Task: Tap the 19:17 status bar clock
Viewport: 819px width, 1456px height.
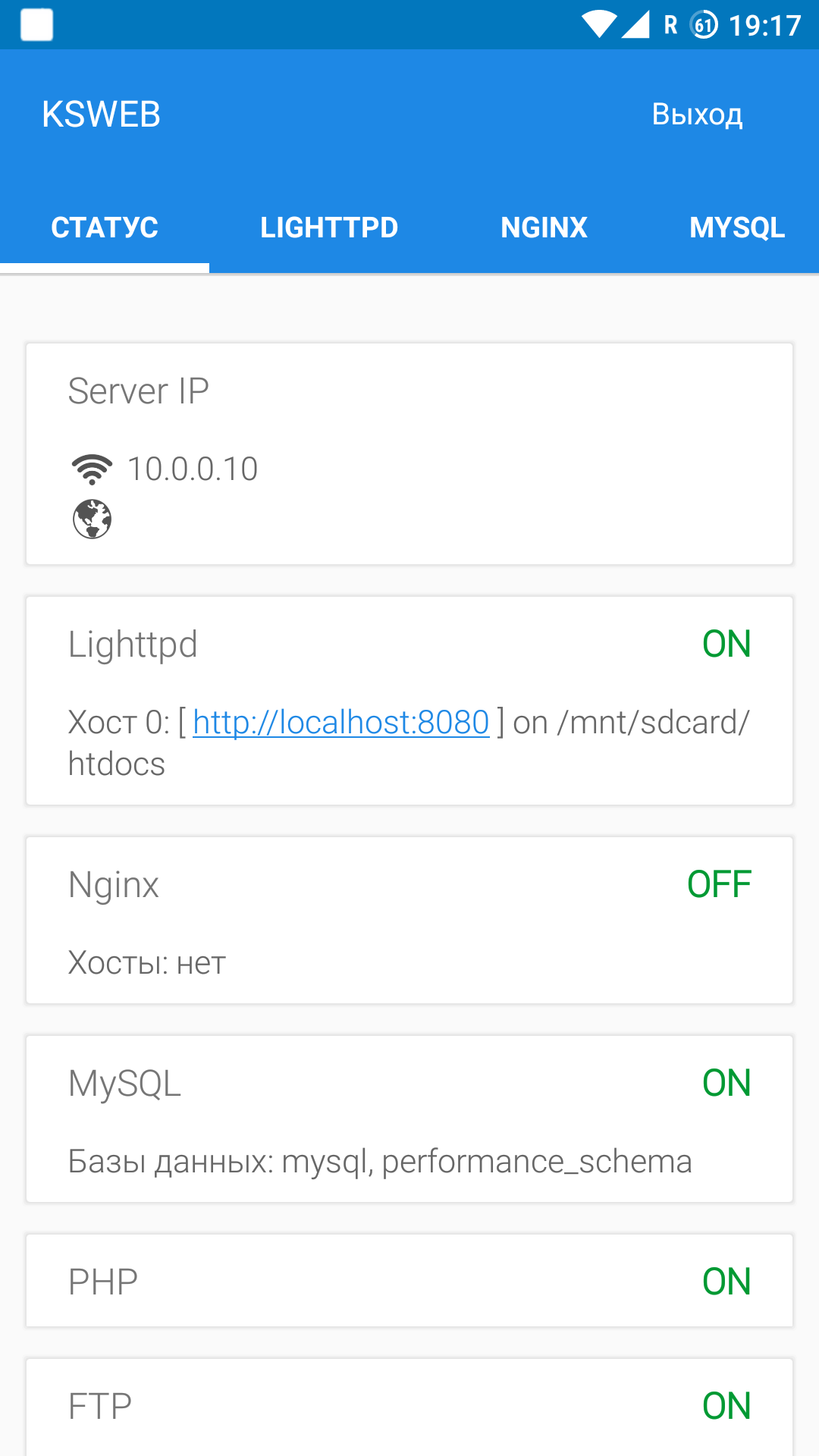Action: click(764, 26)
